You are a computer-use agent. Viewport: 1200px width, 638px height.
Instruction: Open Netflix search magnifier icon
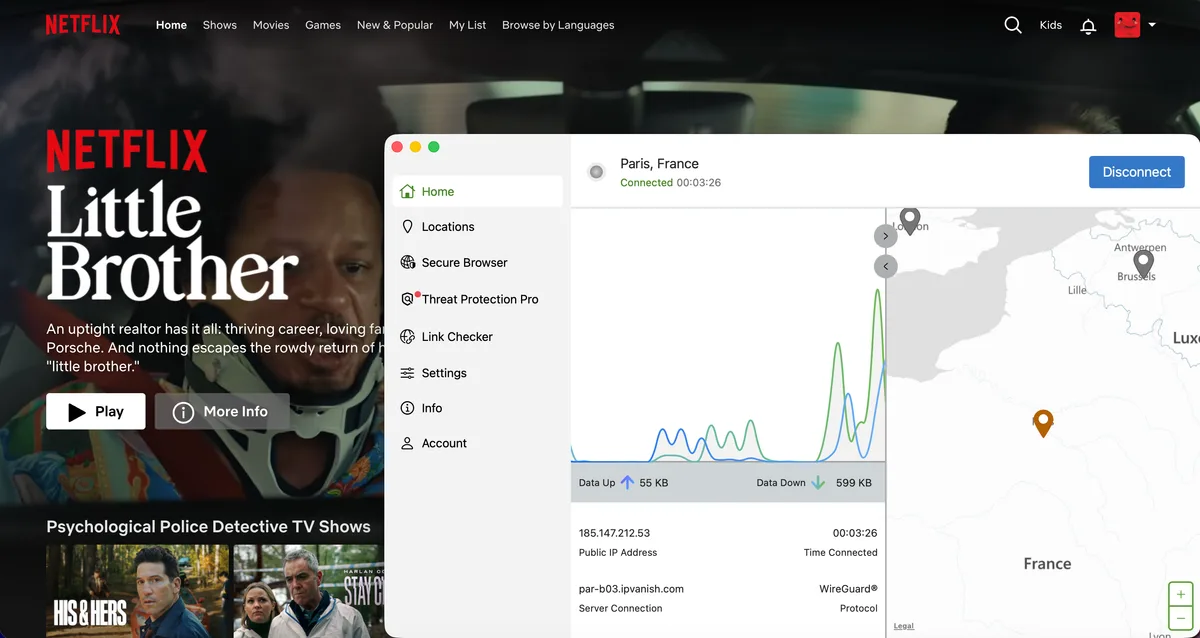[x=1013, y=25]
